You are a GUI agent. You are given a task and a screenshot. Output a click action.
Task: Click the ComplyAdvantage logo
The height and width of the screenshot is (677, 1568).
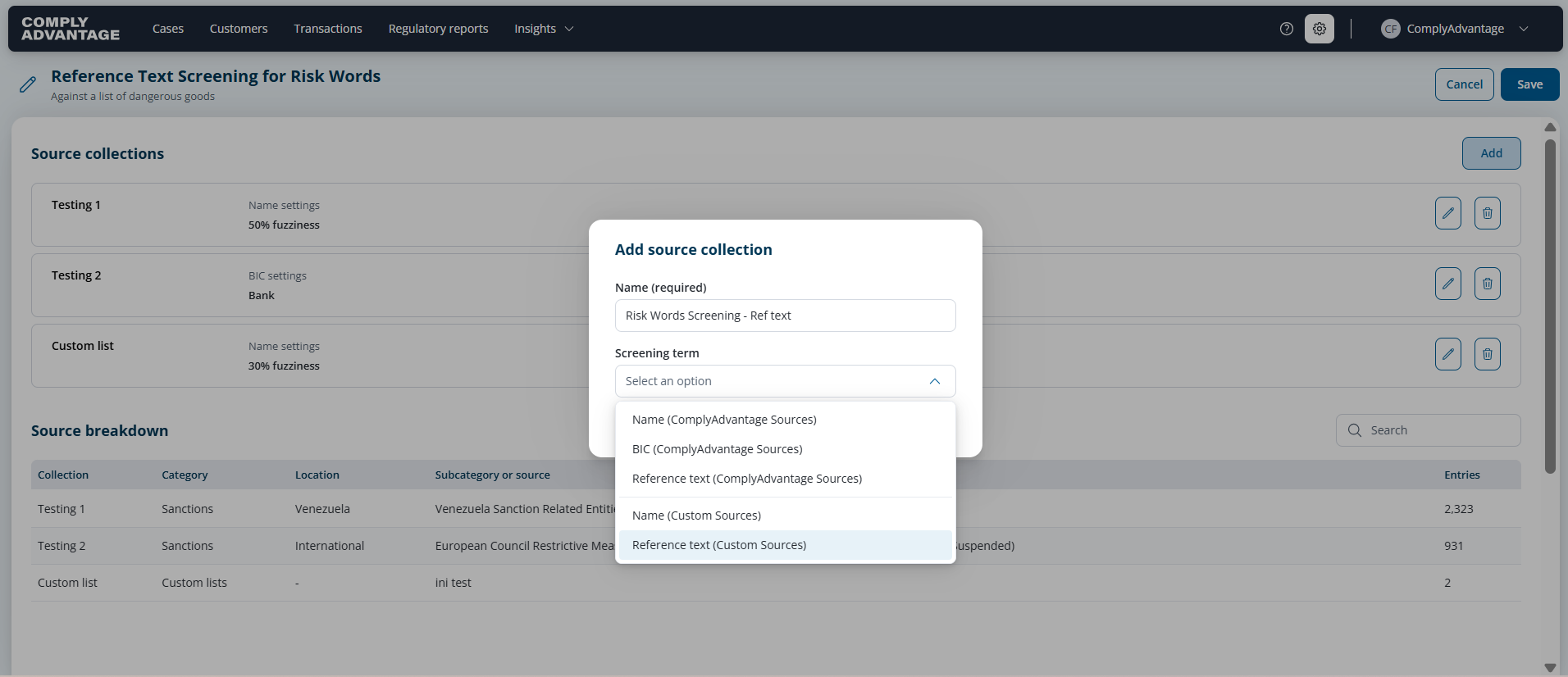[x=71, y=29]
